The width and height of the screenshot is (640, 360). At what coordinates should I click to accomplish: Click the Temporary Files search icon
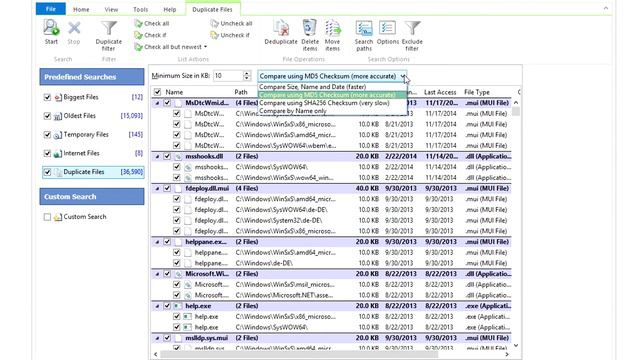58,135
